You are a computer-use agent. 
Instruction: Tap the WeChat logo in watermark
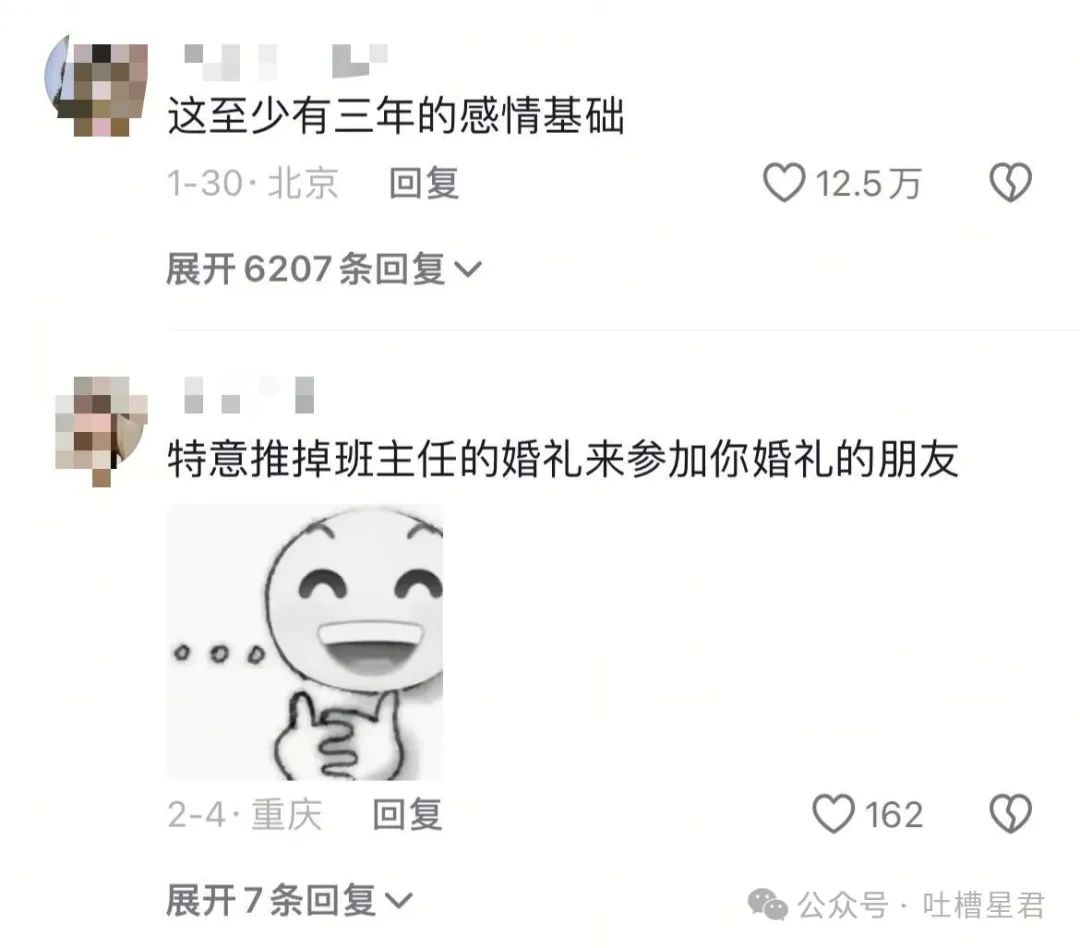click(767, 904)
